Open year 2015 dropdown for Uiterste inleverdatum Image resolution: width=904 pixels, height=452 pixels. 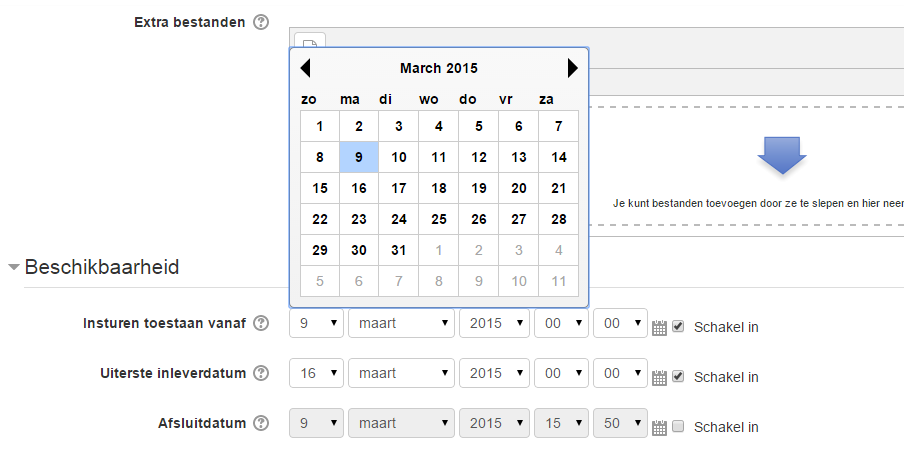494,374
